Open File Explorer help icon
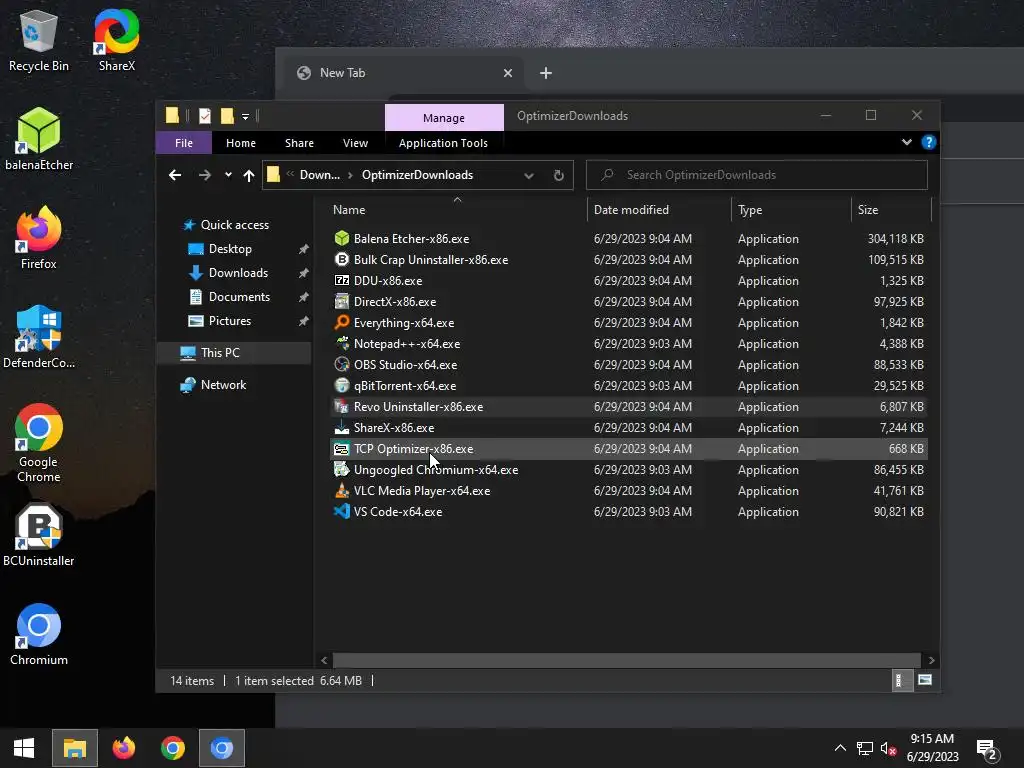 tap(929, 142)
